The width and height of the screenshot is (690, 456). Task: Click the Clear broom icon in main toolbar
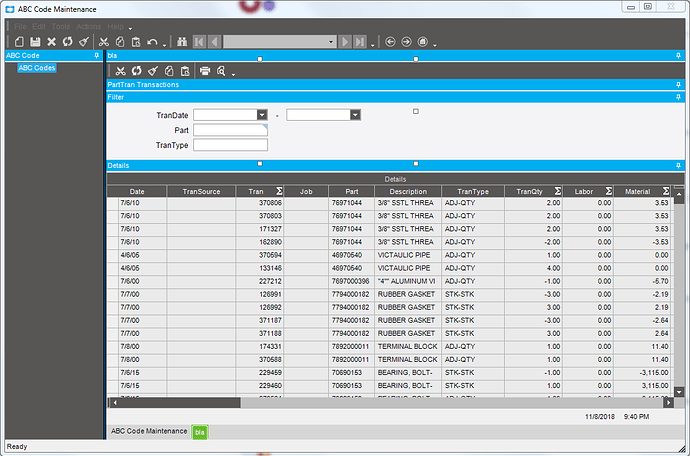(x=84, y=42)
